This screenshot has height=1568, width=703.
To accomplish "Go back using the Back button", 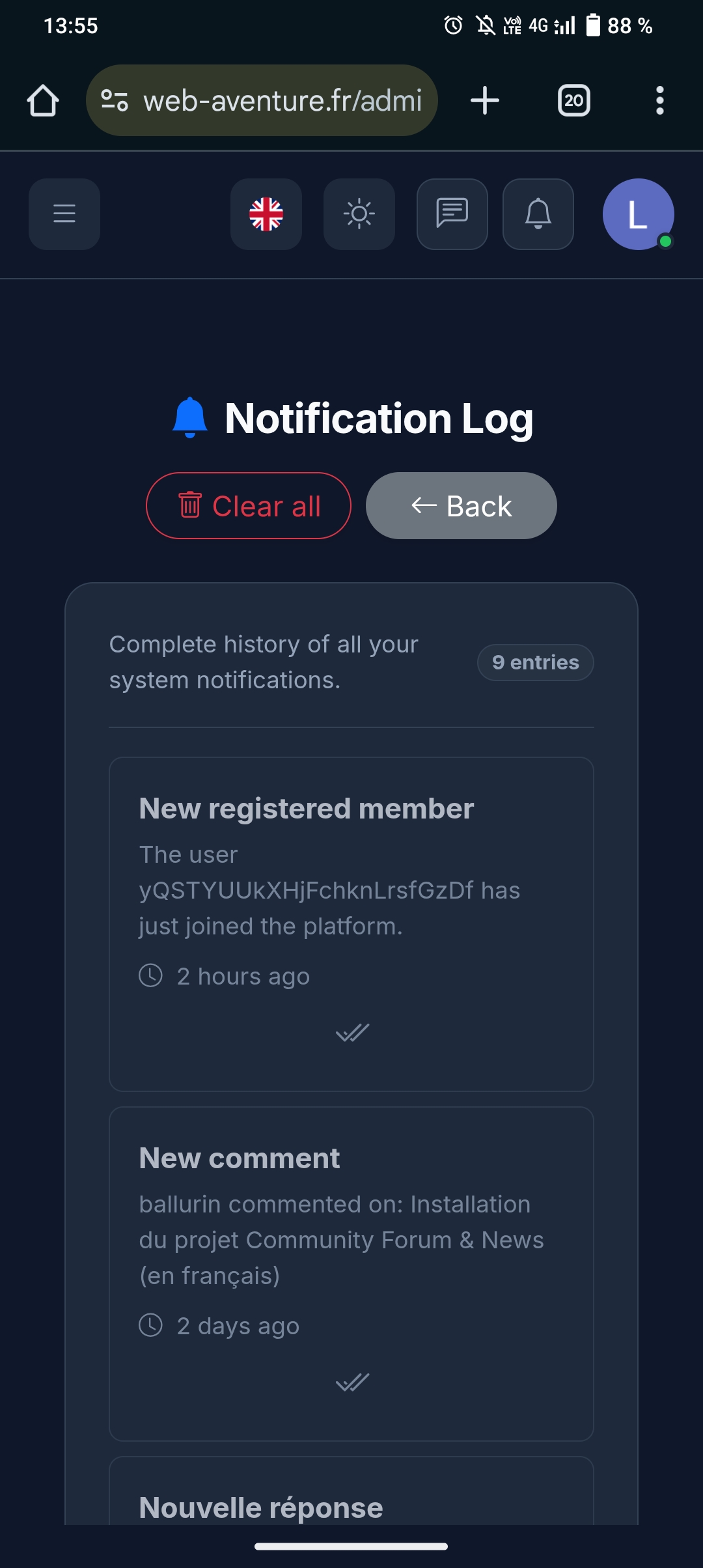I will click(461, 506).
